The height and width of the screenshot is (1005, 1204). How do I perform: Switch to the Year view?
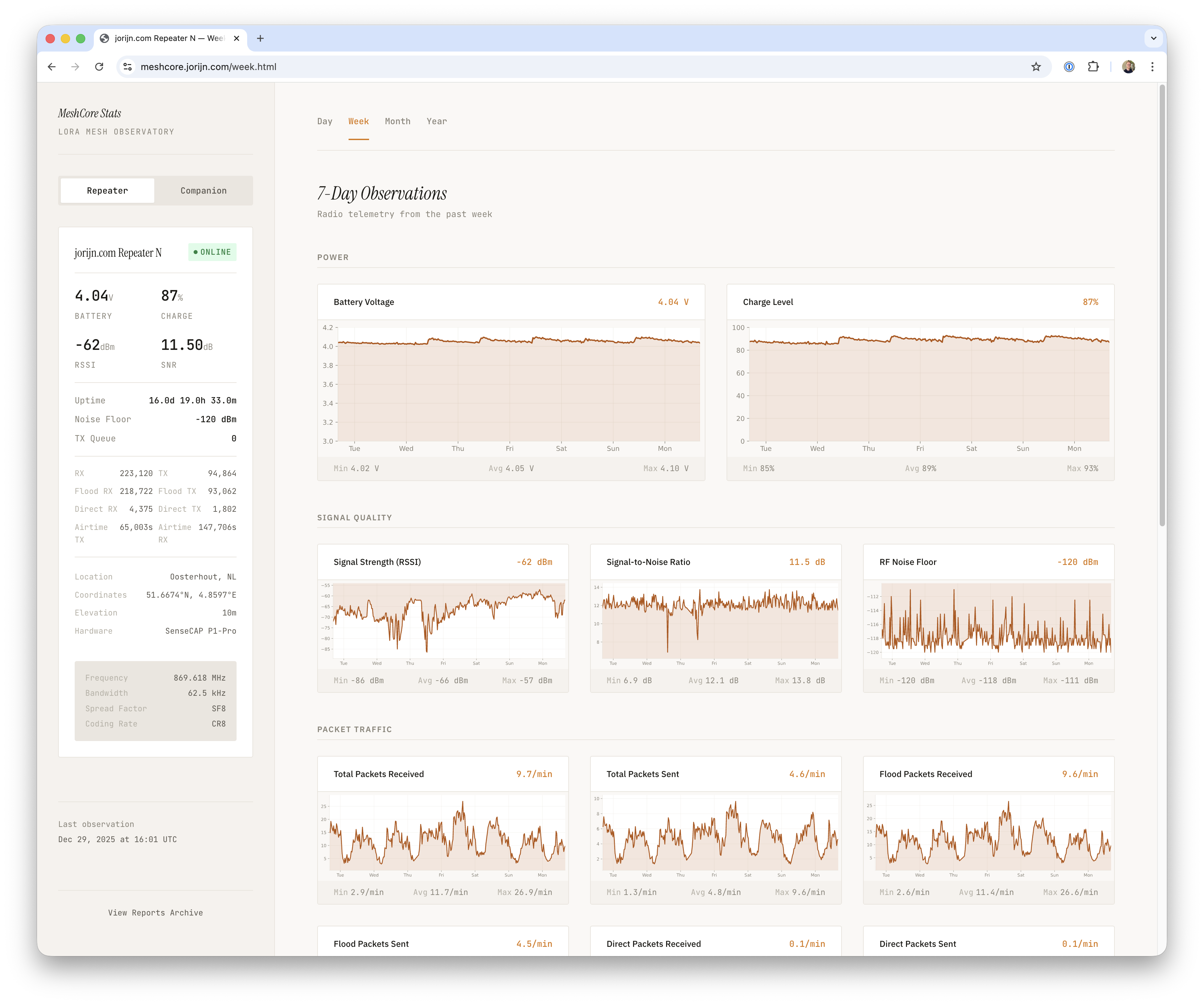tap(437, 121)
